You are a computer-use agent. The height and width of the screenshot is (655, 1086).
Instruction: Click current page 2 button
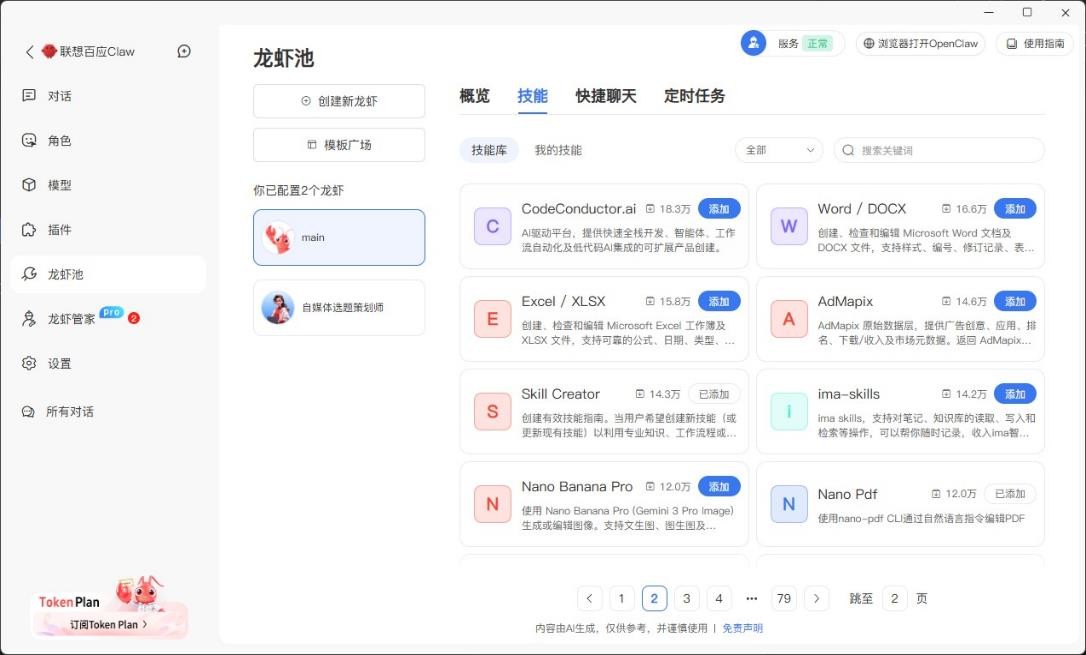click(654, 598)
